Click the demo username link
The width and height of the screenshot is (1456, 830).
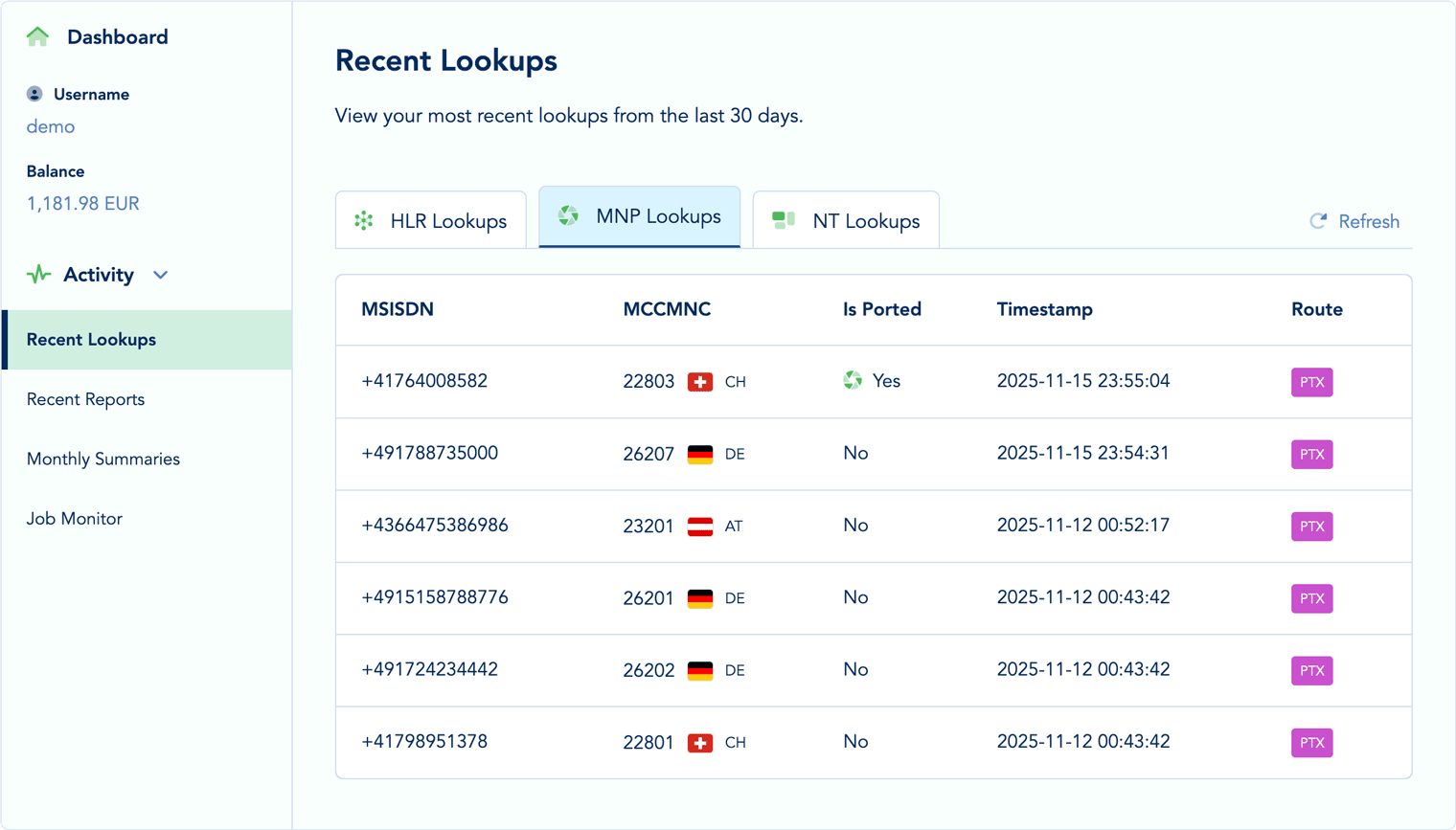pos(49,125)
